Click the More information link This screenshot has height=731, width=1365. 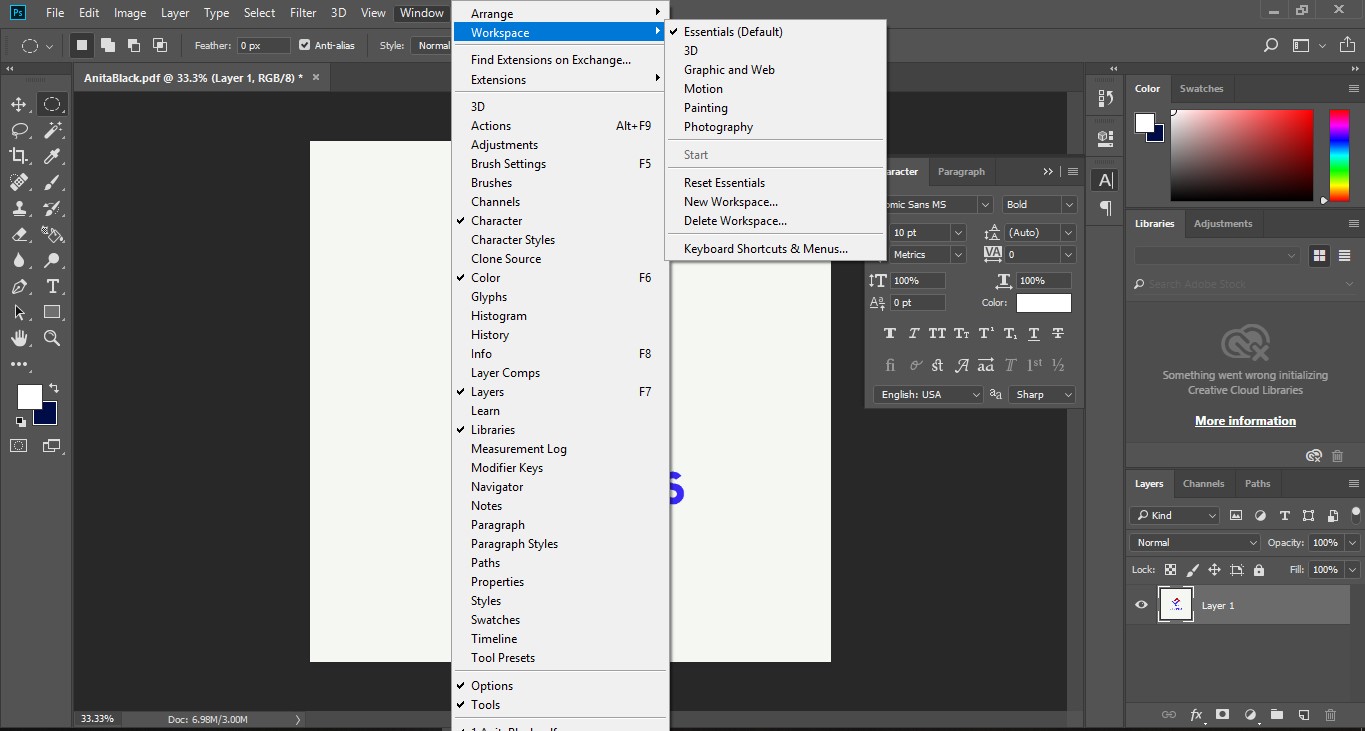click(x=1245, y=420)
